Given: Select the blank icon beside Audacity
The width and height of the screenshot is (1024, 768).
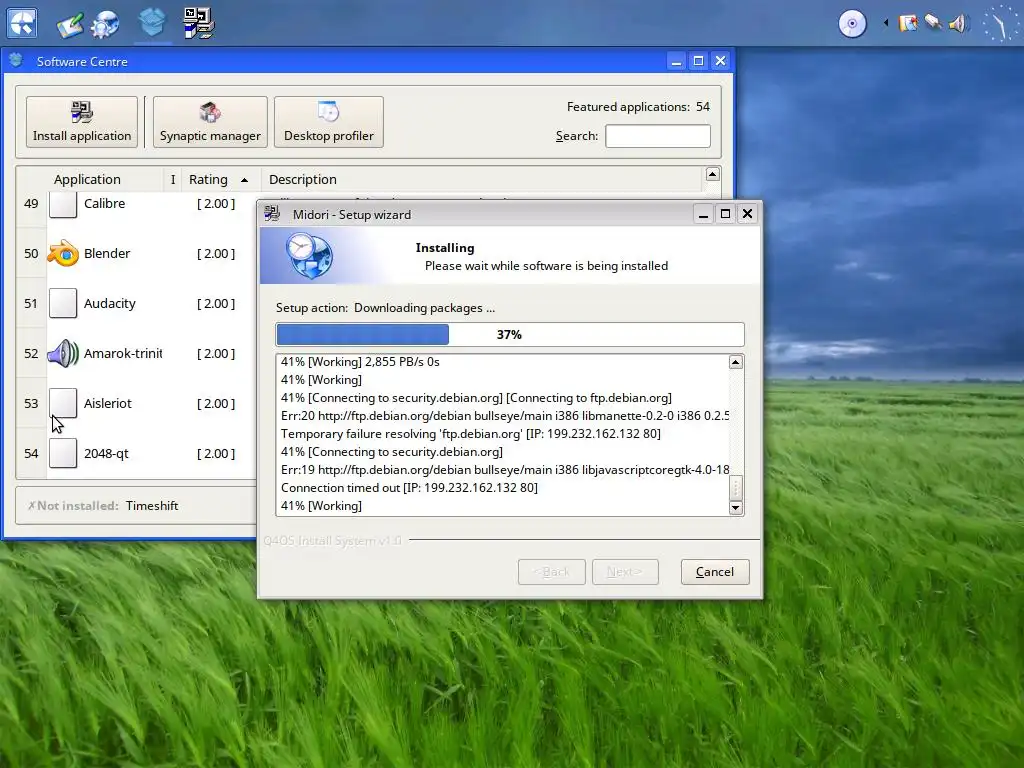Looking at the screenshot, I should (x=63, y=303).
